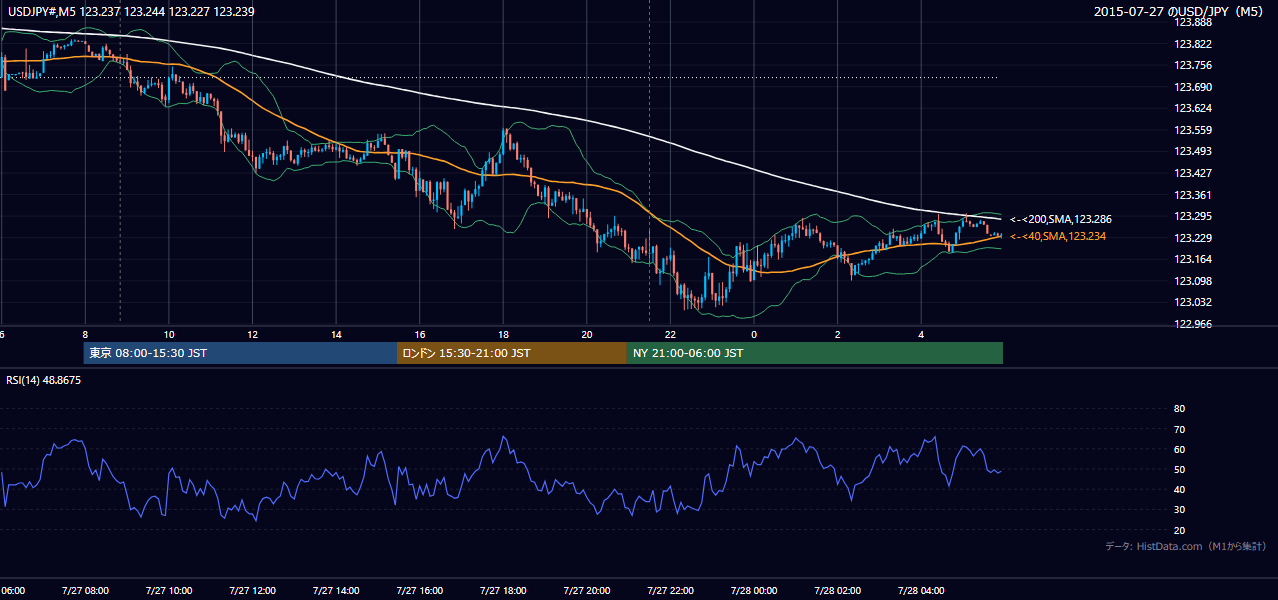Select the London 15:30-21:00 JST session bar
This screenshot has height=600, width=1278.
tap(512, 353)
